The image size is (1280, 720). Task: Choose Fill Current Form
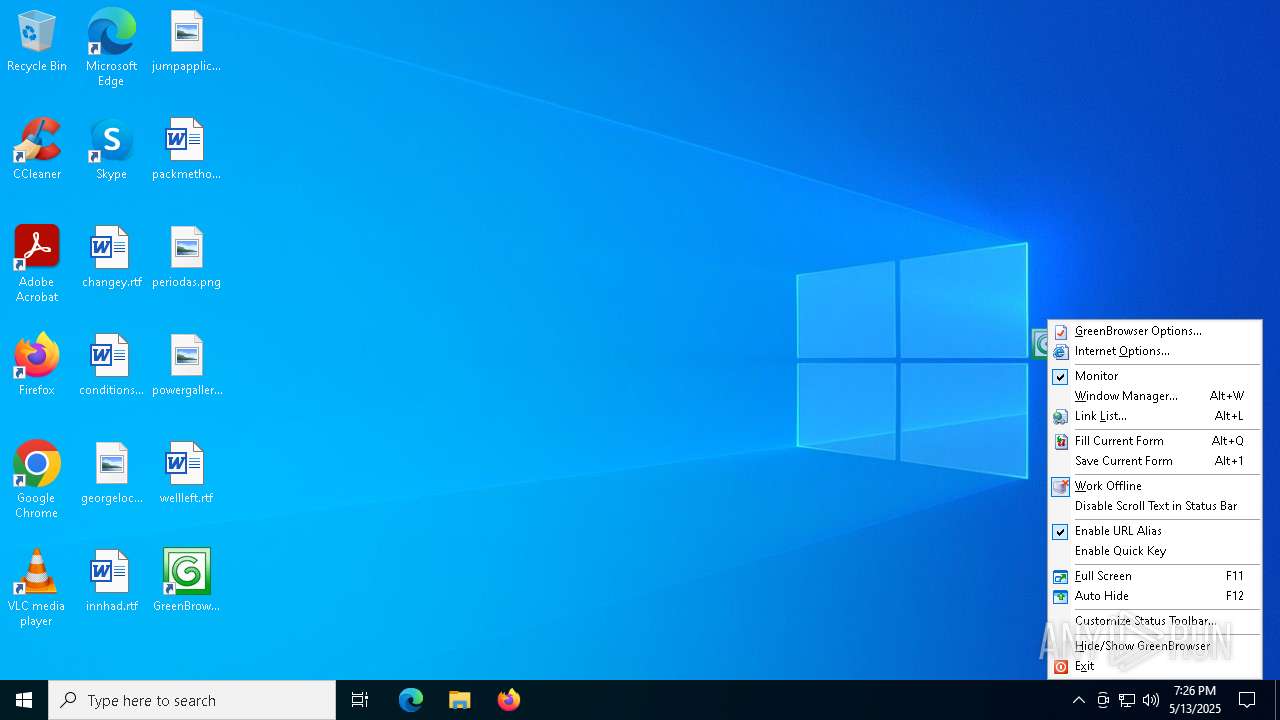pos(1155,441)
